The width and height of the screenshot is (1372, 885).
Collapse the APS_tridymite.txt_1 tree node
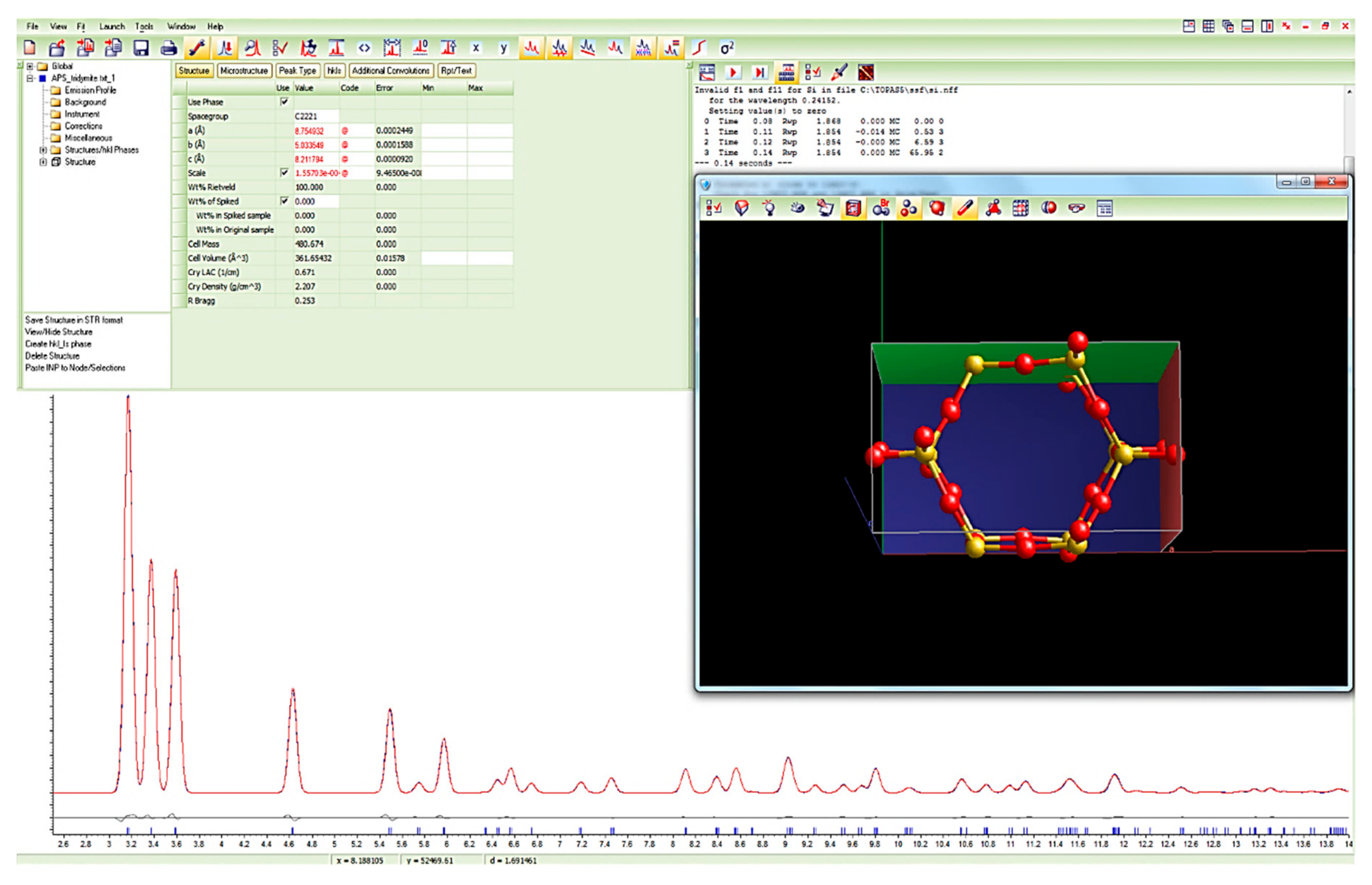30,78
